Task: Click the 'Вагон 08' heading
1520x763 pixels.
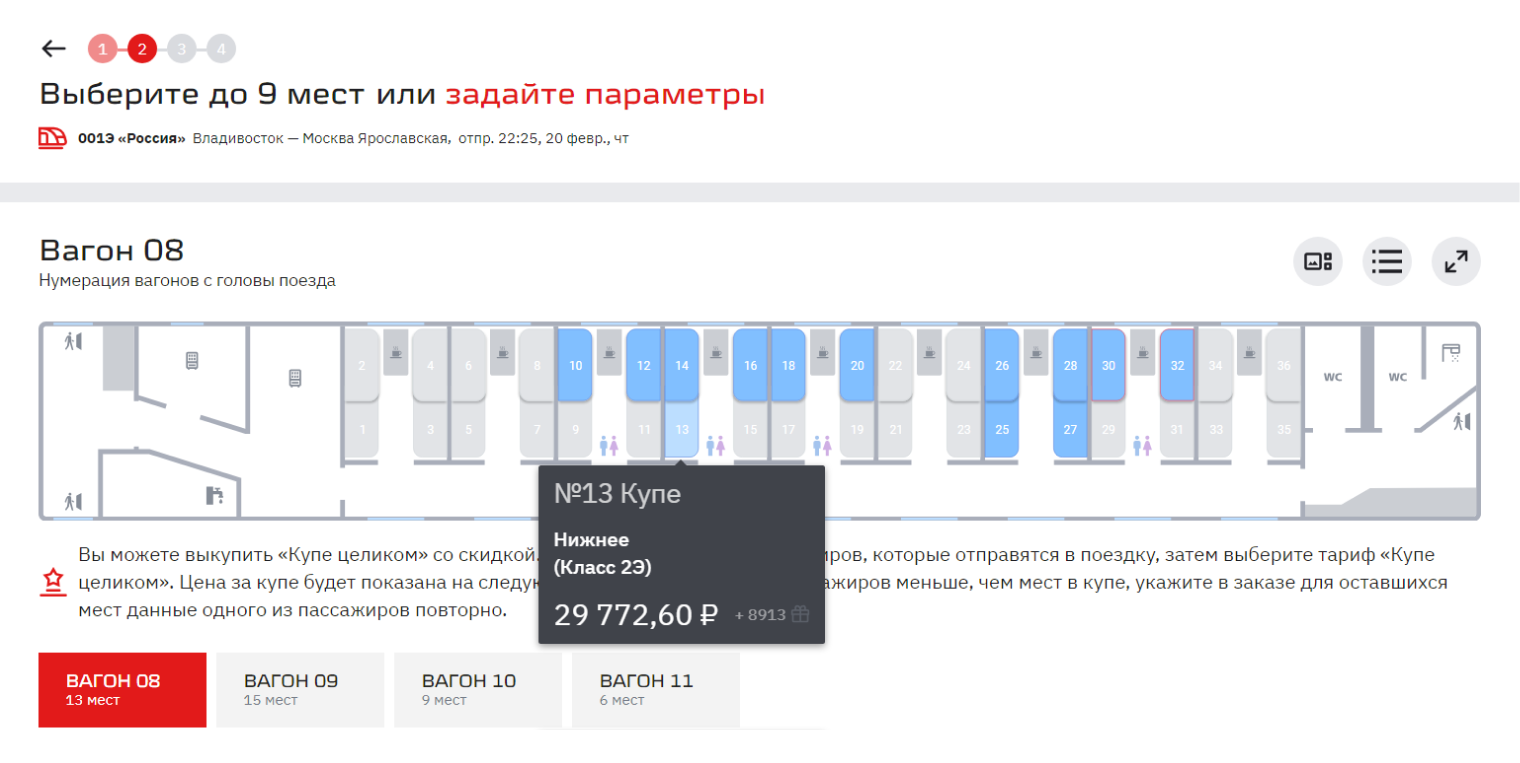Action: (112, 250)
